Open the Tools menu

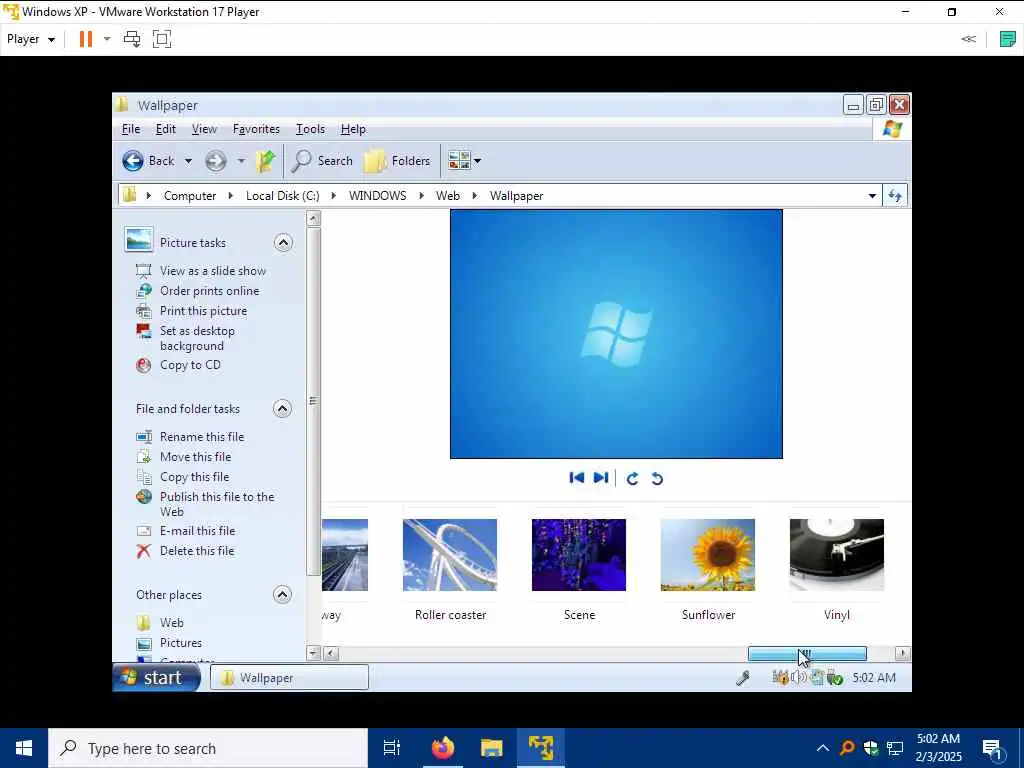[310, 129]
